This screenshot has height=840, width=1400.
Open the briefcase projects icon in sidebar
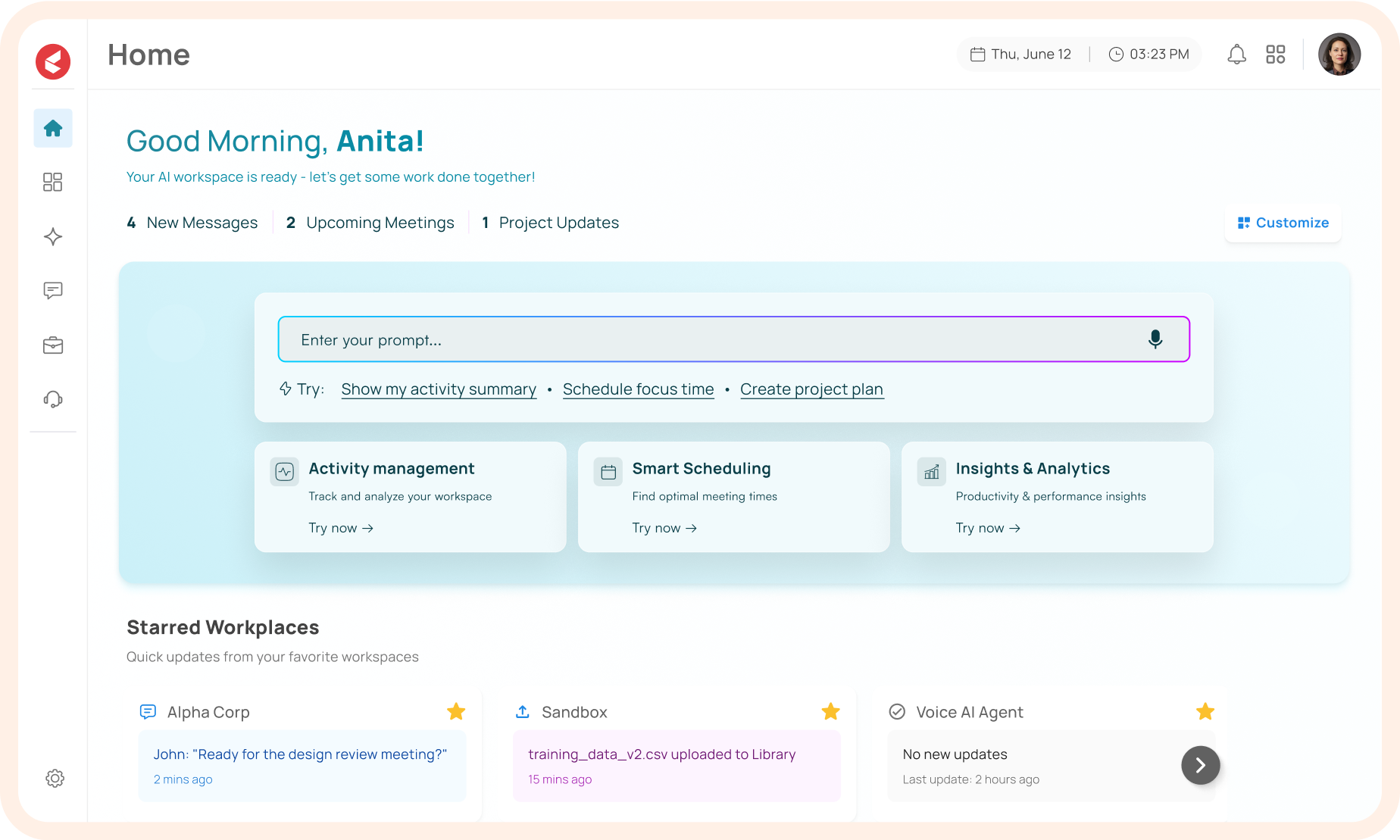pos(53,345)
